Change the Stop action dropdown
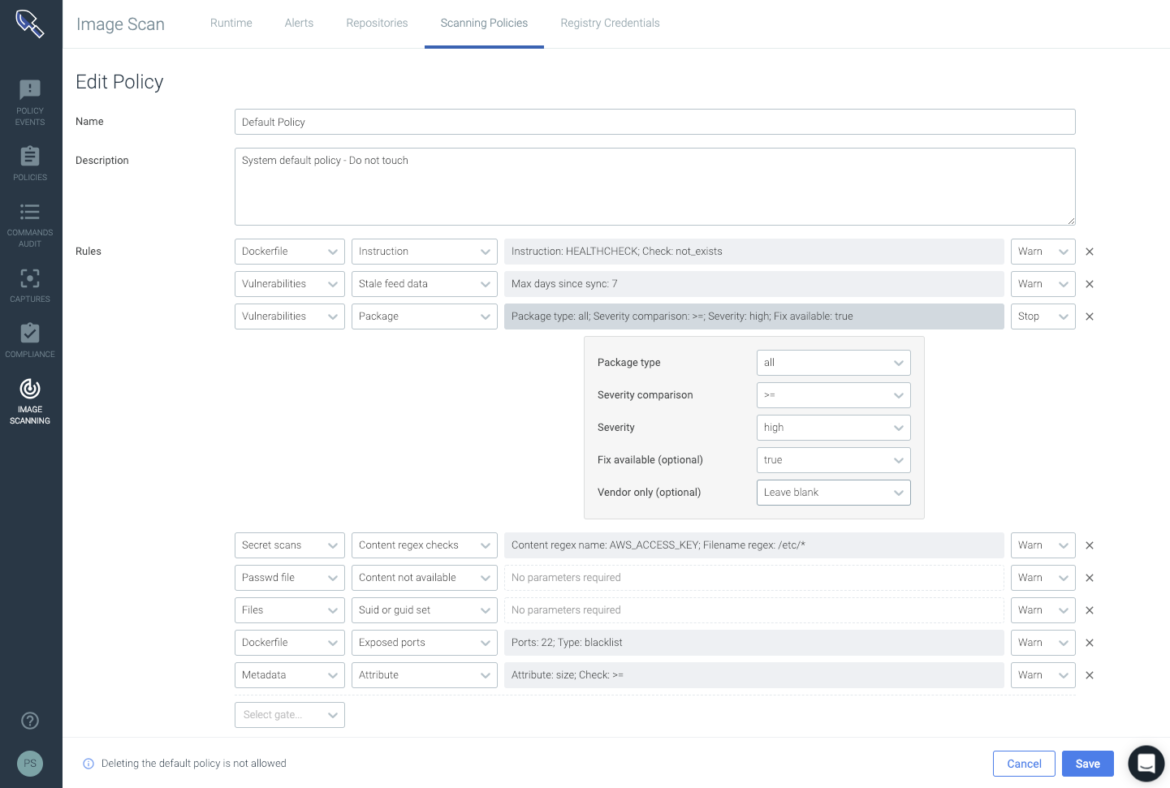 coord(1043,316)
